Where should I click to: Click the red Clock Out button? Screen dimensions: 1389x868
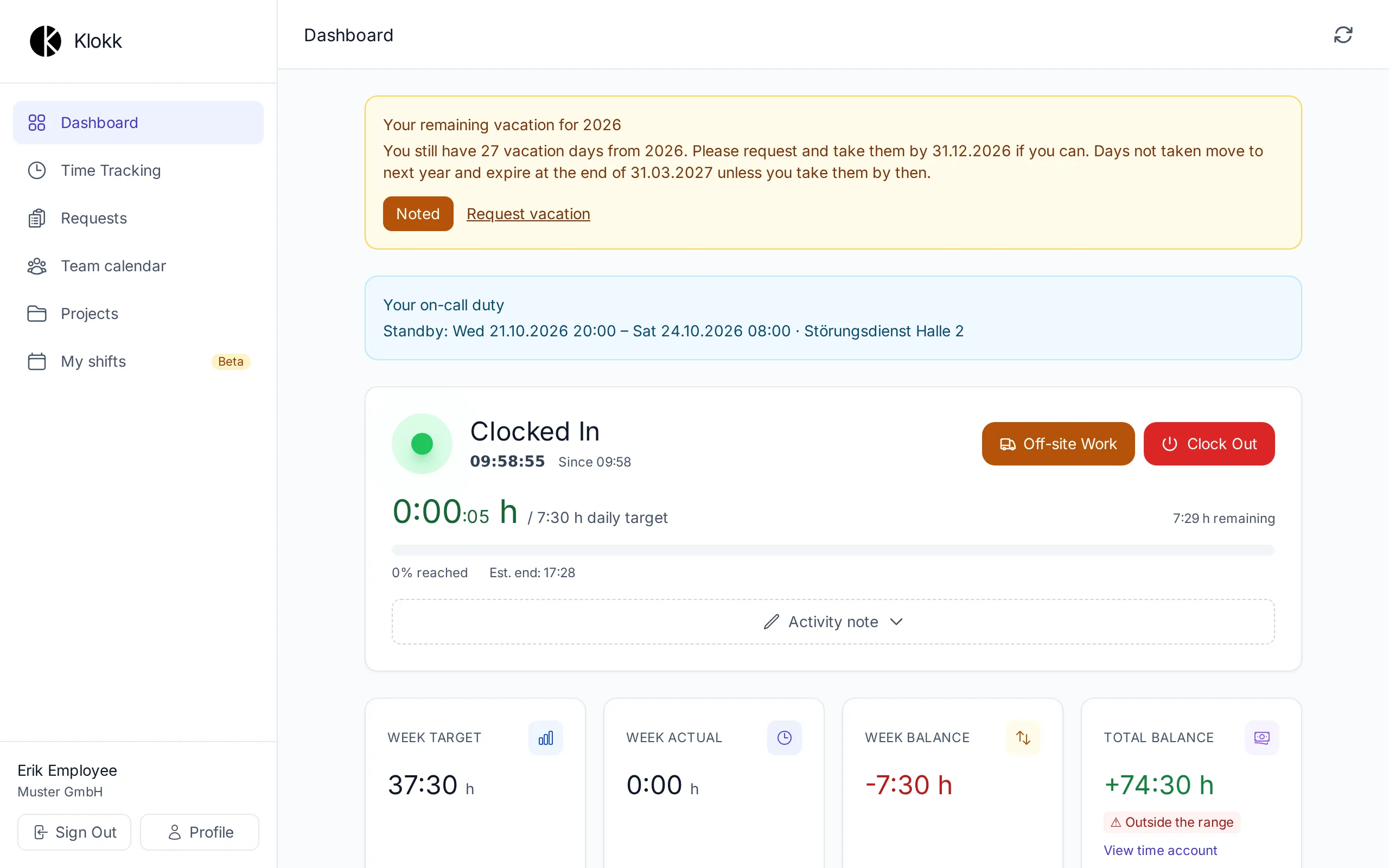pyautogui.click(x=1209, y=444)
